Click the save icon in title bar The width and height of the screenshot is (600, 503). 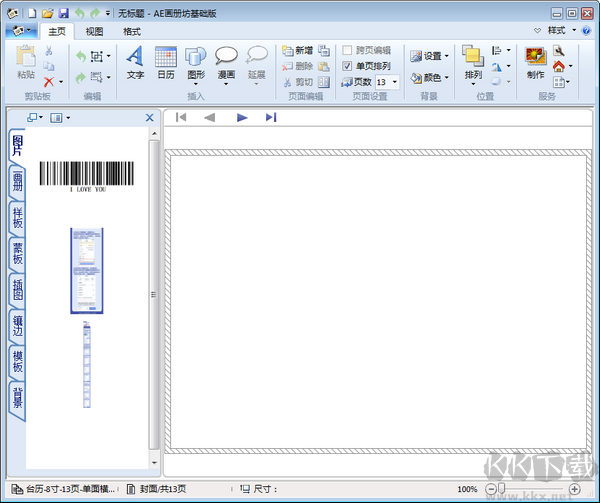point(64,14)
